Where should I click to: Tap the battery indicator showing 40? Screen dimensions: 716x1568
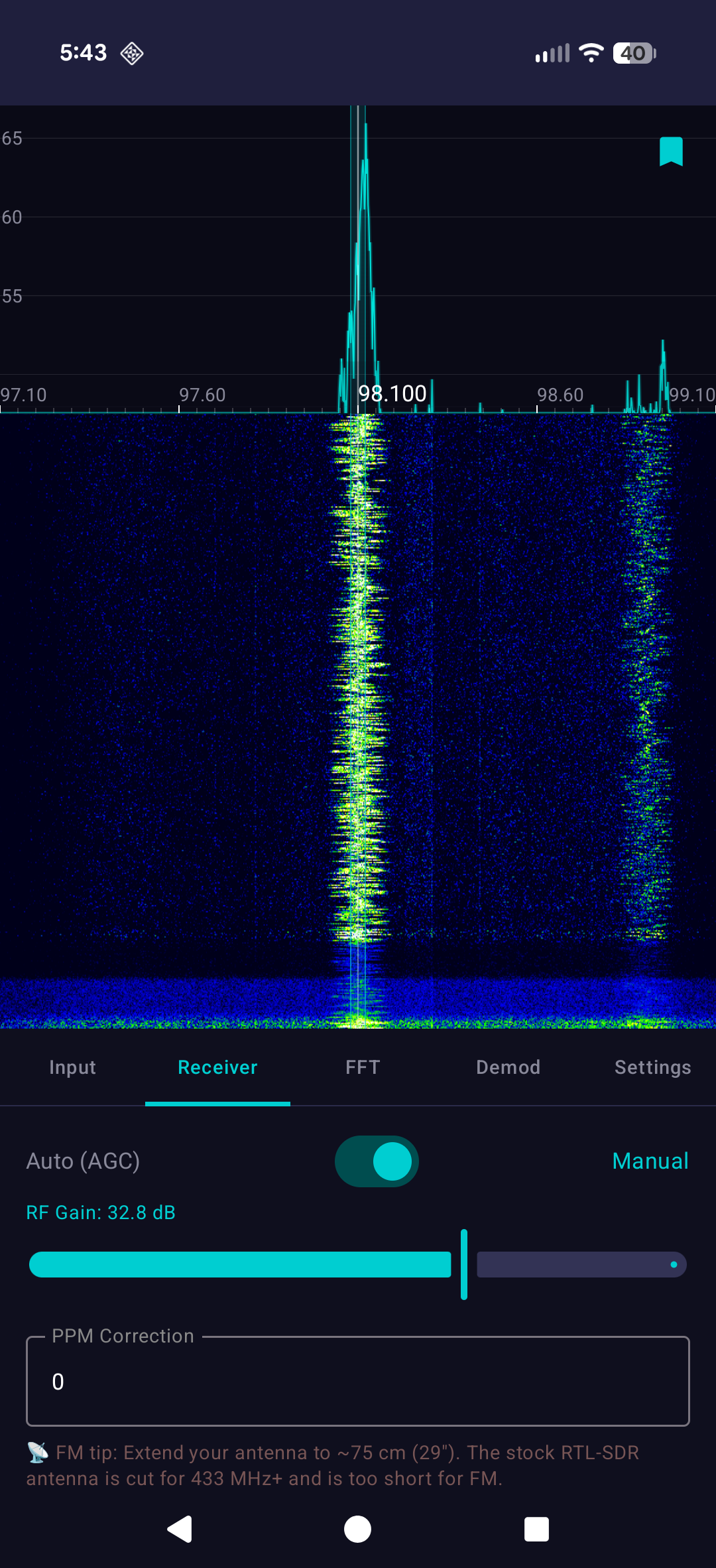pyautogui.click(x=634, y=53)
